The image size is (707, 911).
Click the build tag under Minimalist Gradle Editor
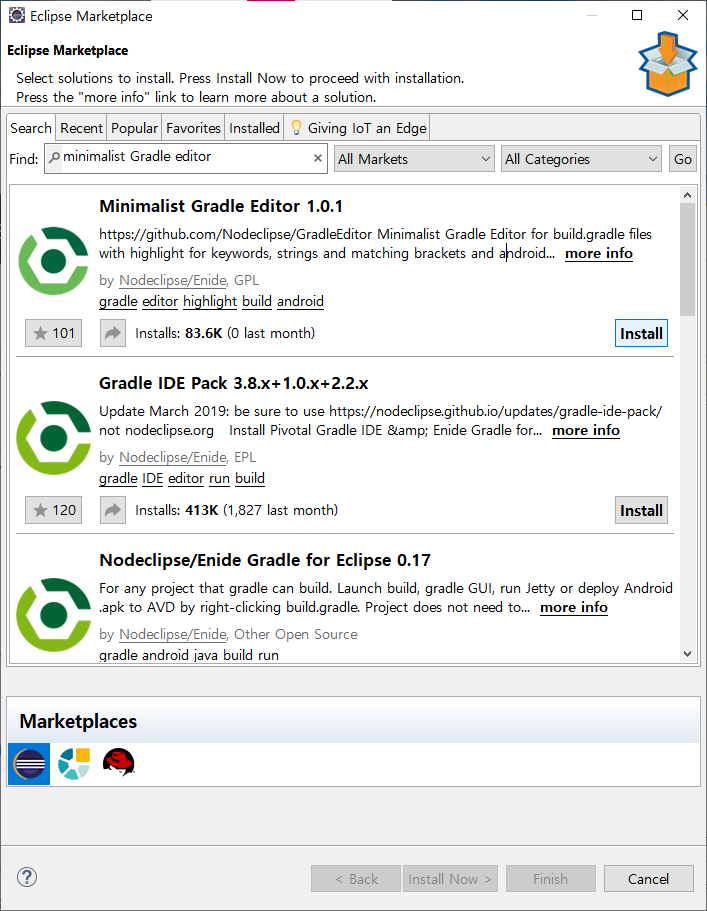[x=257, y=301]
